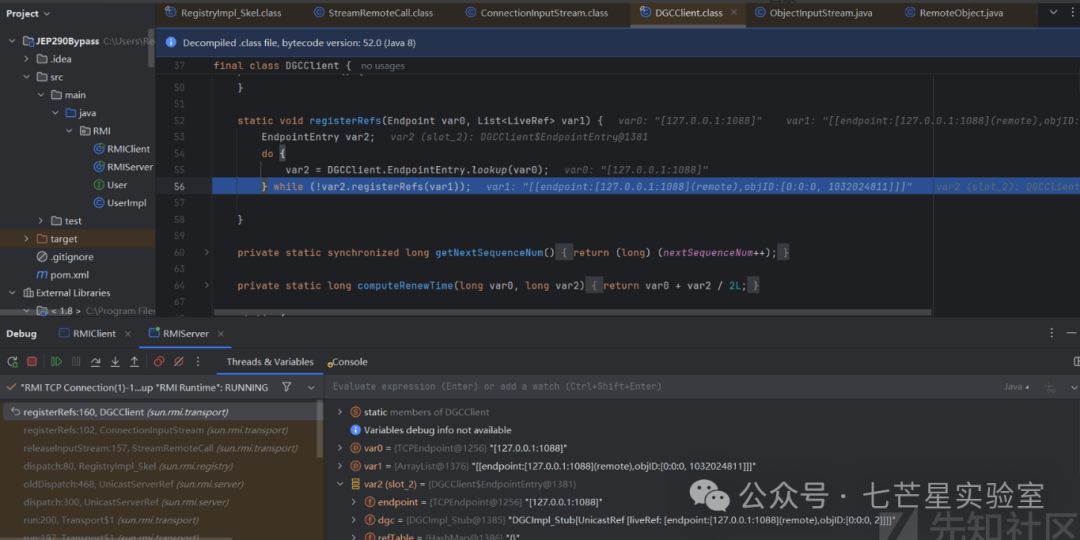Expand the var0 TCPEndpoint variable node
This screenshot has height=540, width=1080.
340,448
